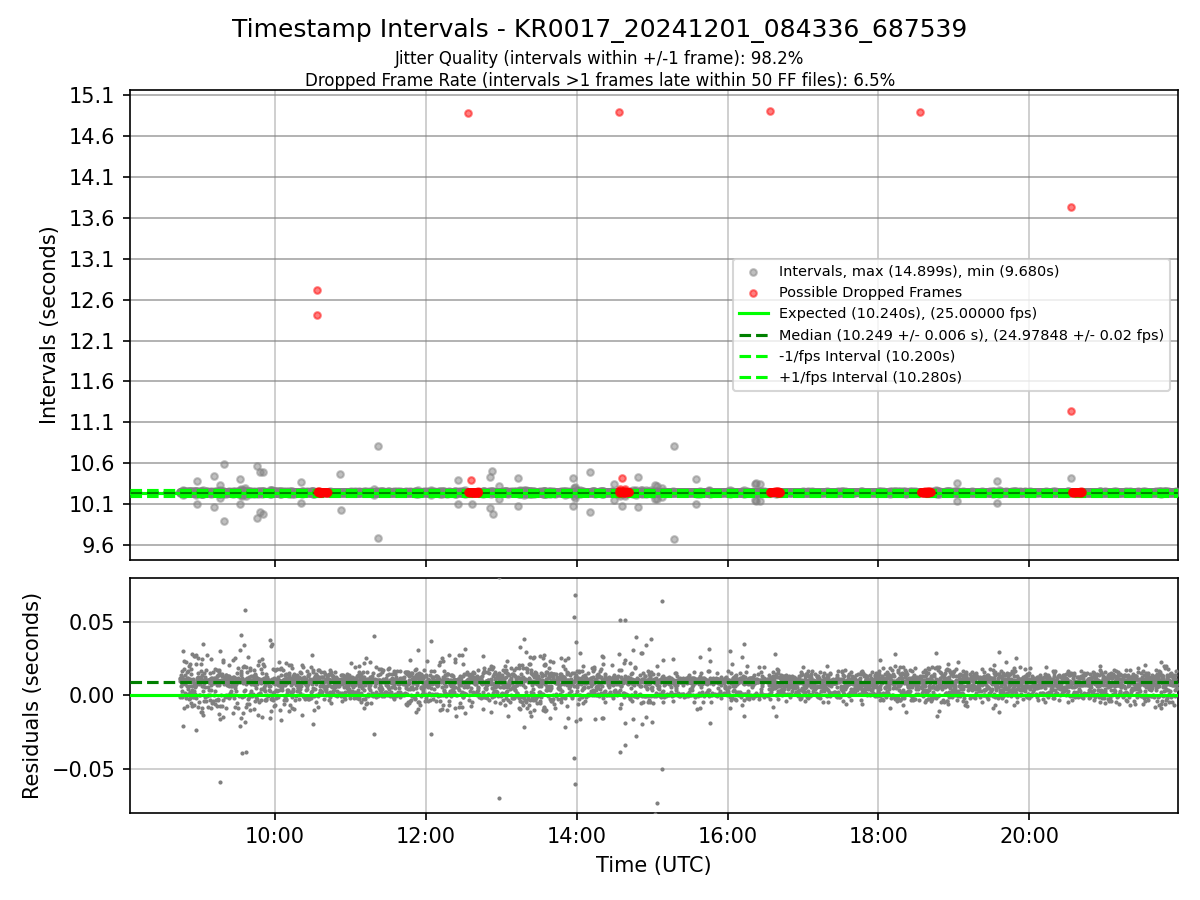Click the 20:00 time tick label
The image size is (1200, 900).
(x=1030, y=835)
